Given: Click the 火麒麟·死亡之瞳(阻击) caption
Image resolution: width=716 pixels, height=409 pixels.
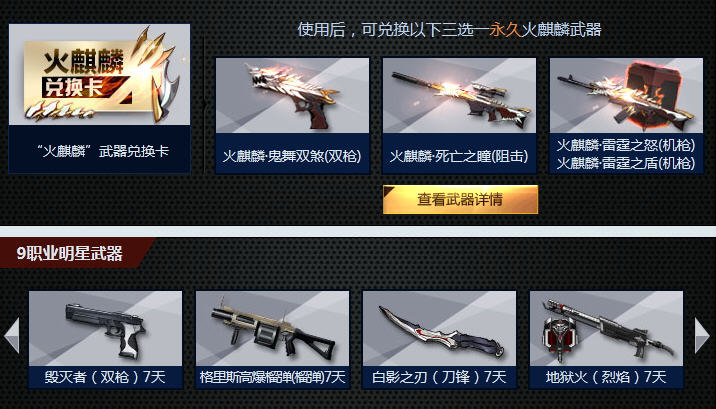Looking at the screenshot, I should pyautogui.click(x=459, y=156).
